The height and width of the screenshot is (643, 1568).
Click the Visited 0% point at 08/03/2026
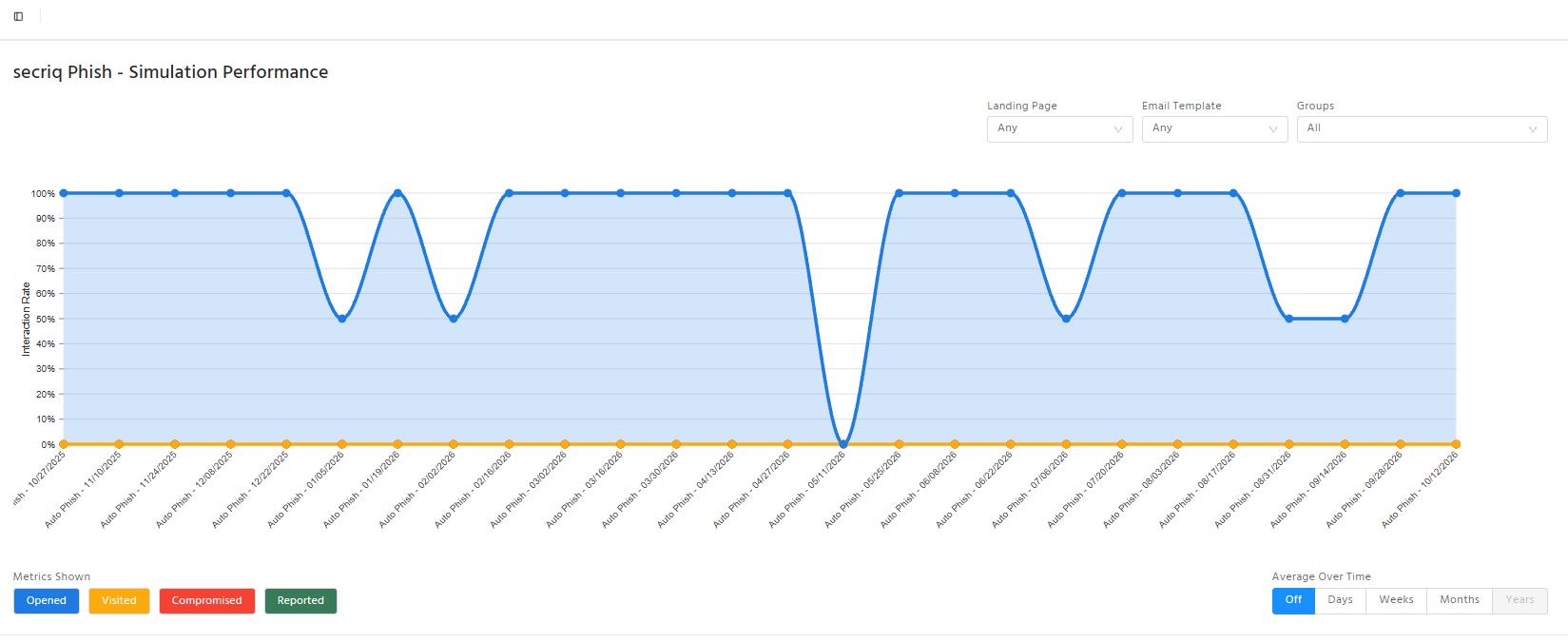tap(1177, 444)
